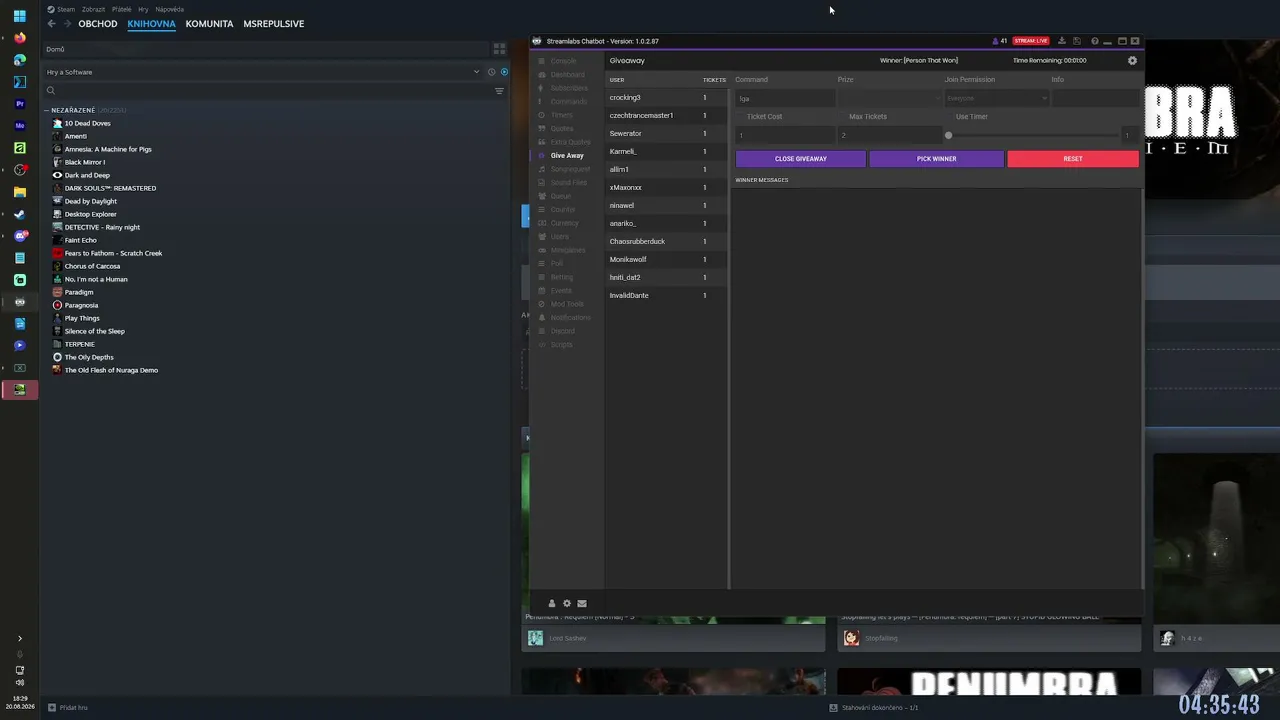Open the mail envelope icon at Chatbot bottom

[x=582, y=603]
